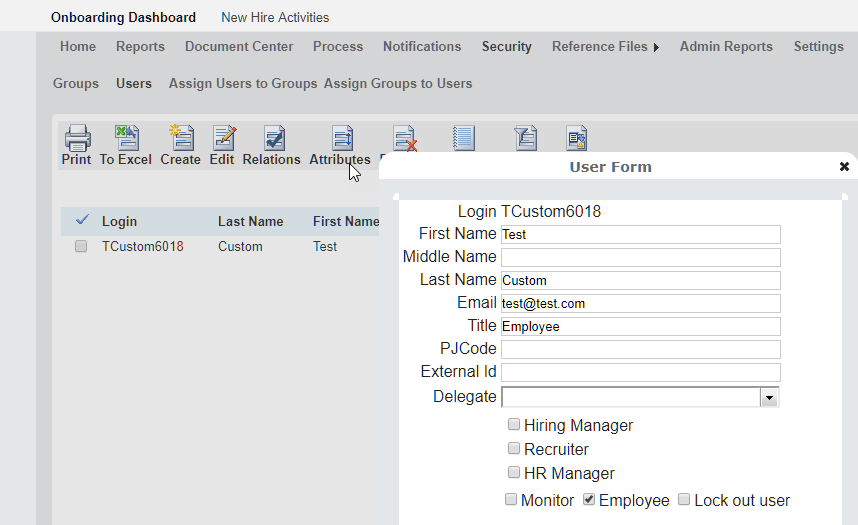Check the Lock out user checkbox

(684, 499)
